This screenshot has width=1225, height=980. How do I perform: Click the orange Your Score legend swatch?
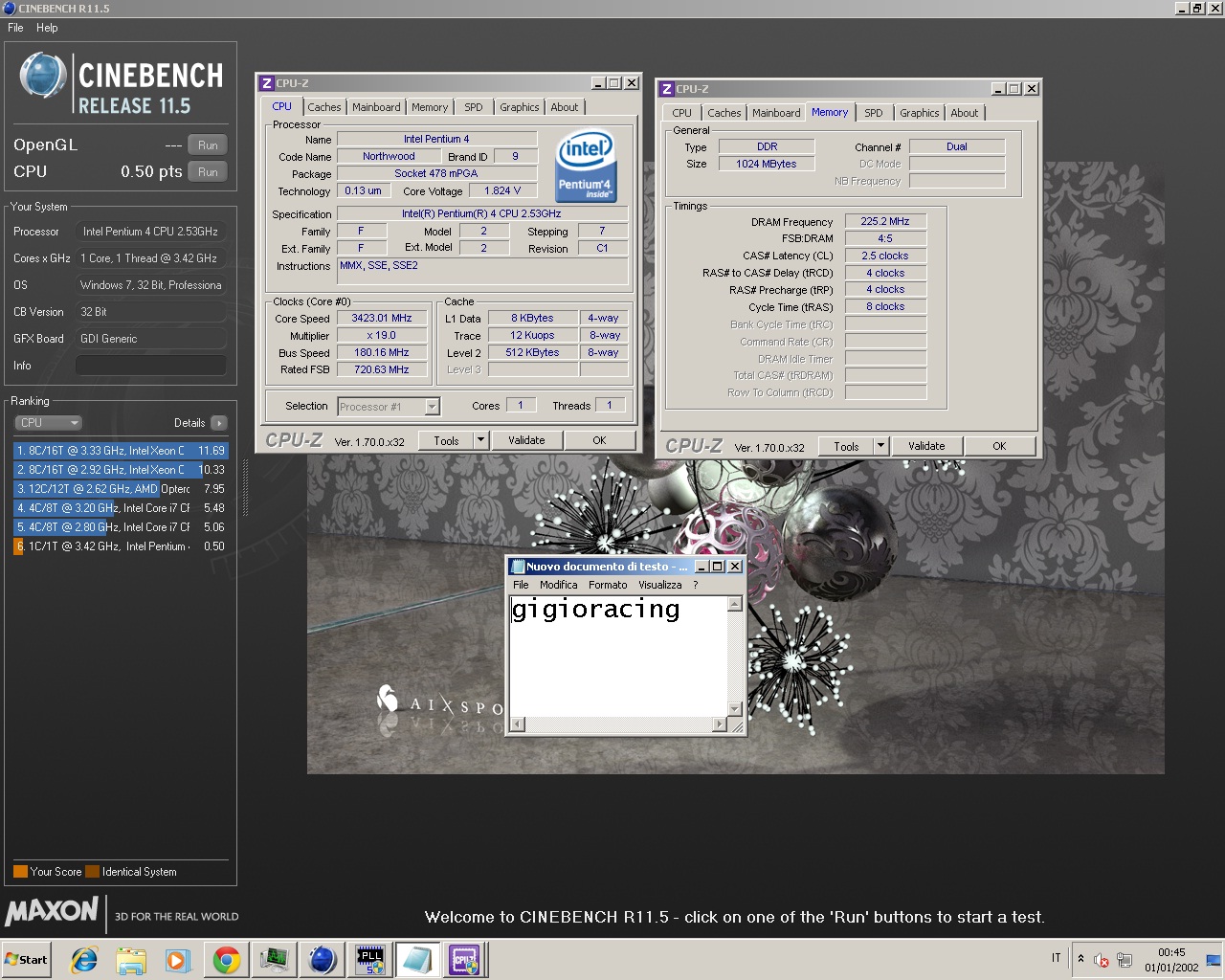20,872
